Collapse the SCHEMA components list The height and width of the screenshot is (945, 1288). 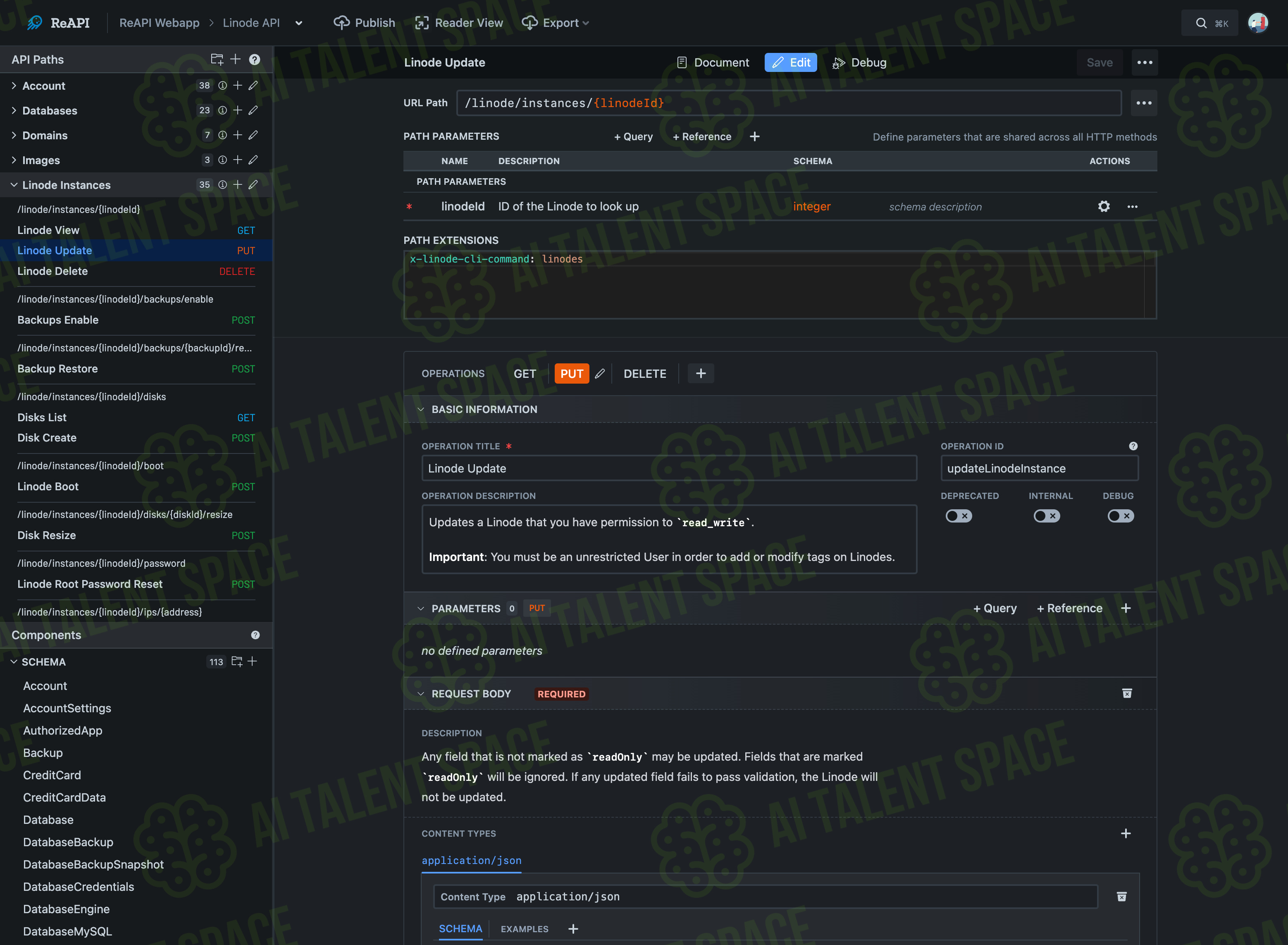click(14, 662)
